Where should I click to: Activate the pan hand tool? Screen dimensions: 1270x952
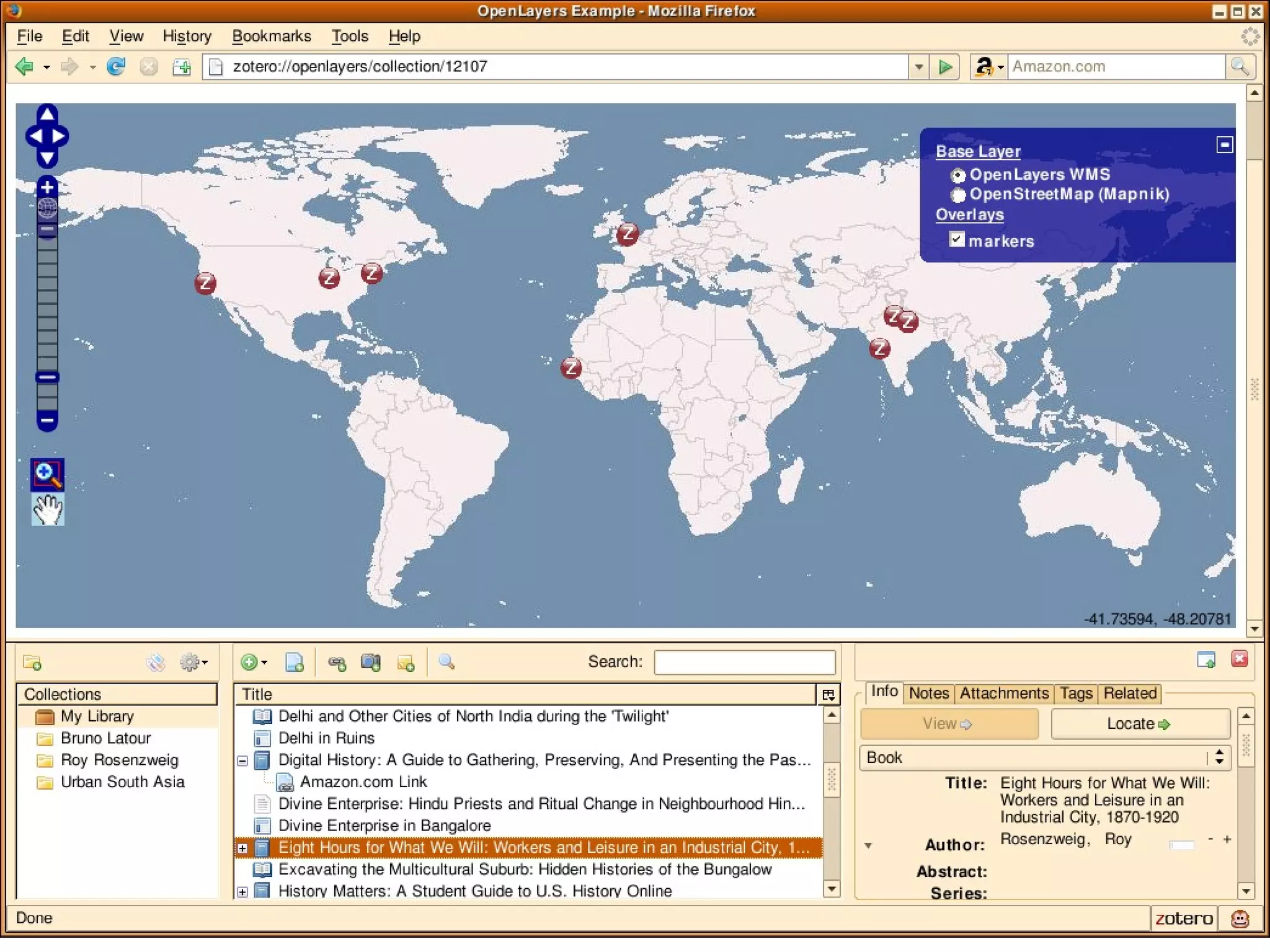47,510
